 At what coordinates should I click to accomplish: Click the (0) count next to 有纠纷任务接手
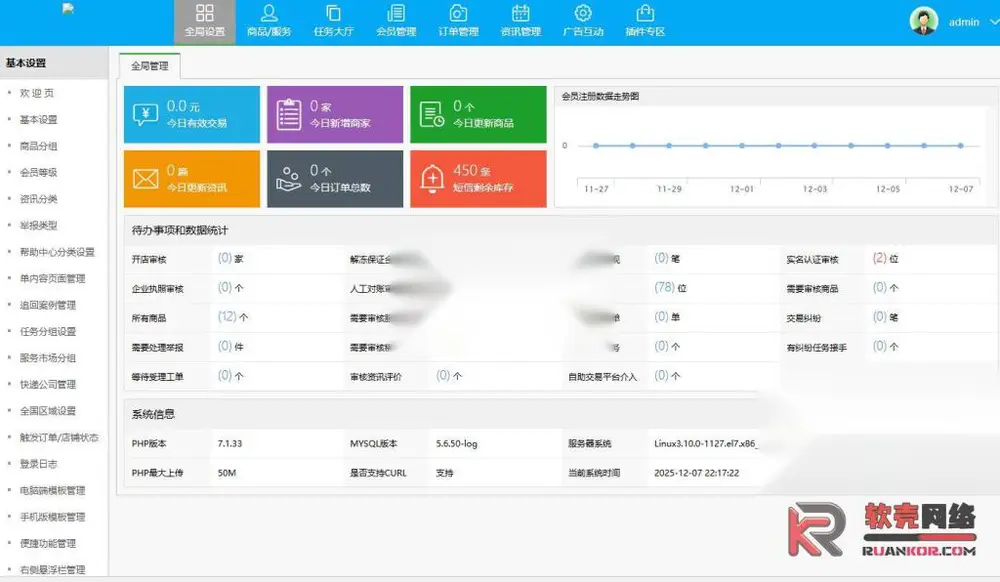click(x=879, y=346)
